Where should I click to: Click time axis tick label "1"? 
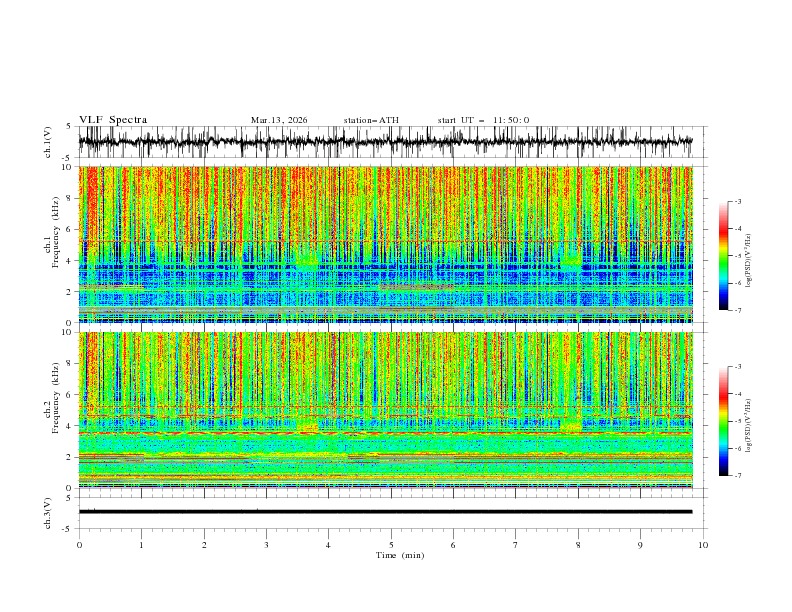pos(141,545)
